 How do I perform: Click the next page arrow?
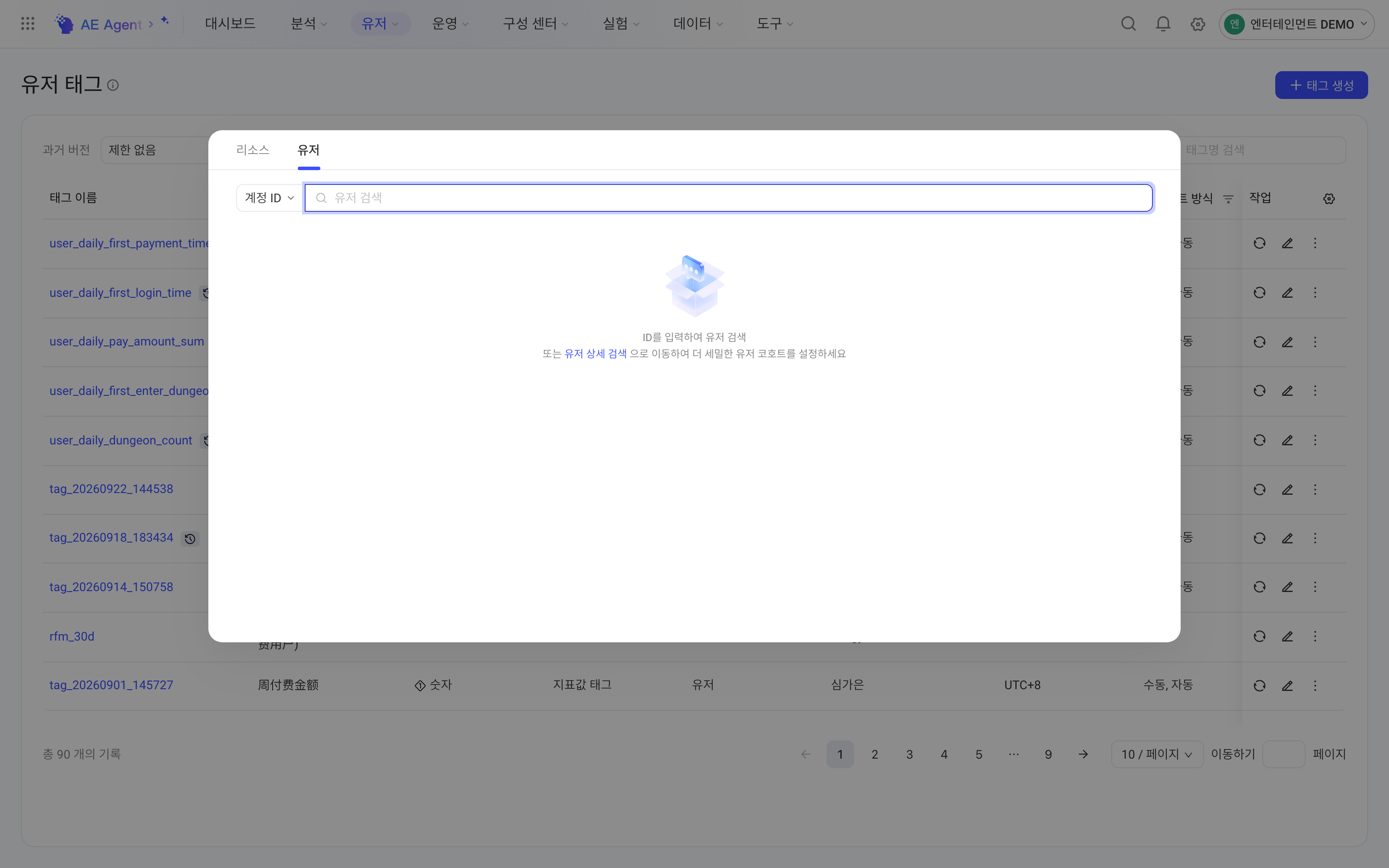[1083, 754]
